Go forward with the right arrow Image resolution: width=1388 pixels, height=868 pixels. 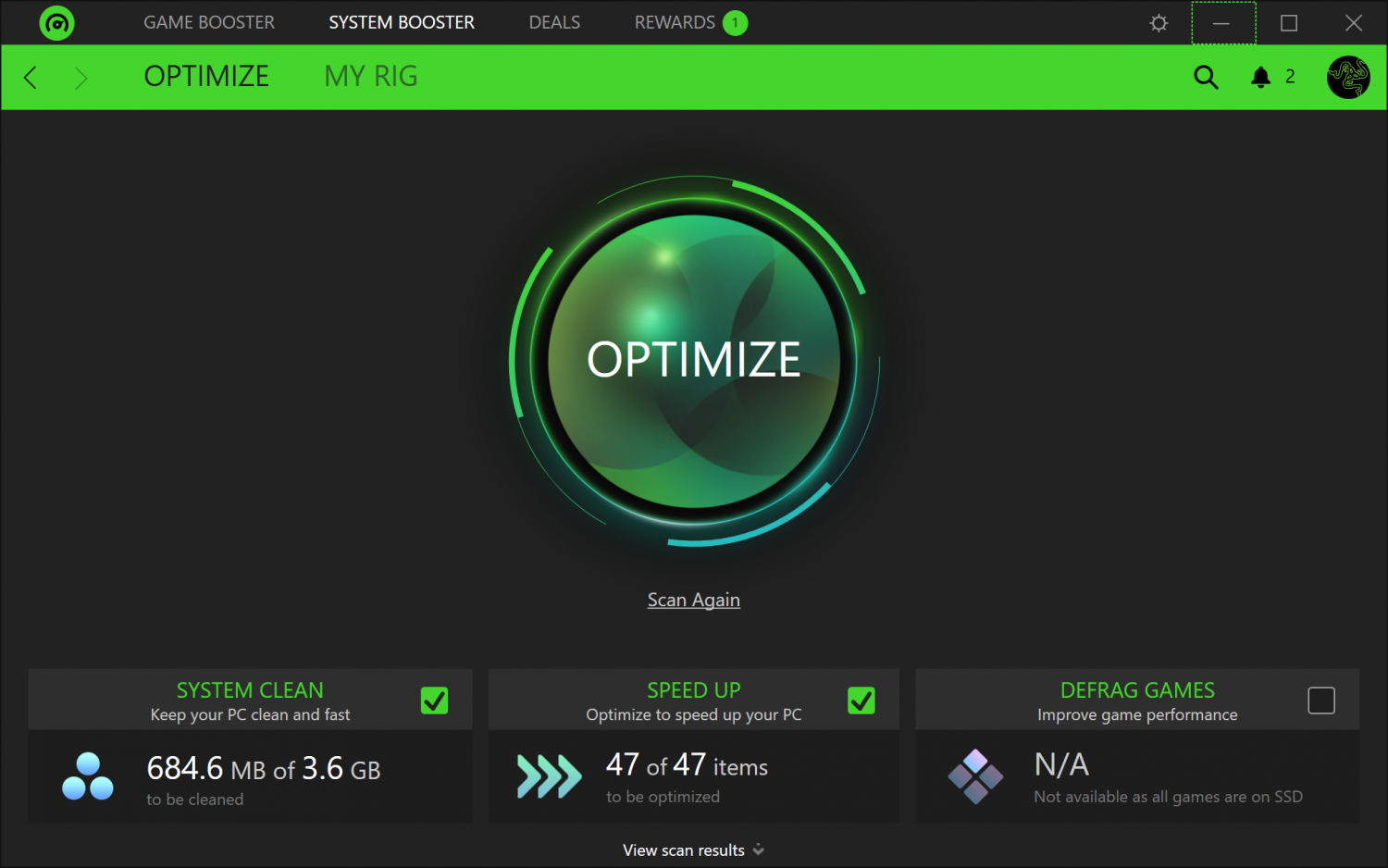click(81, 78)
